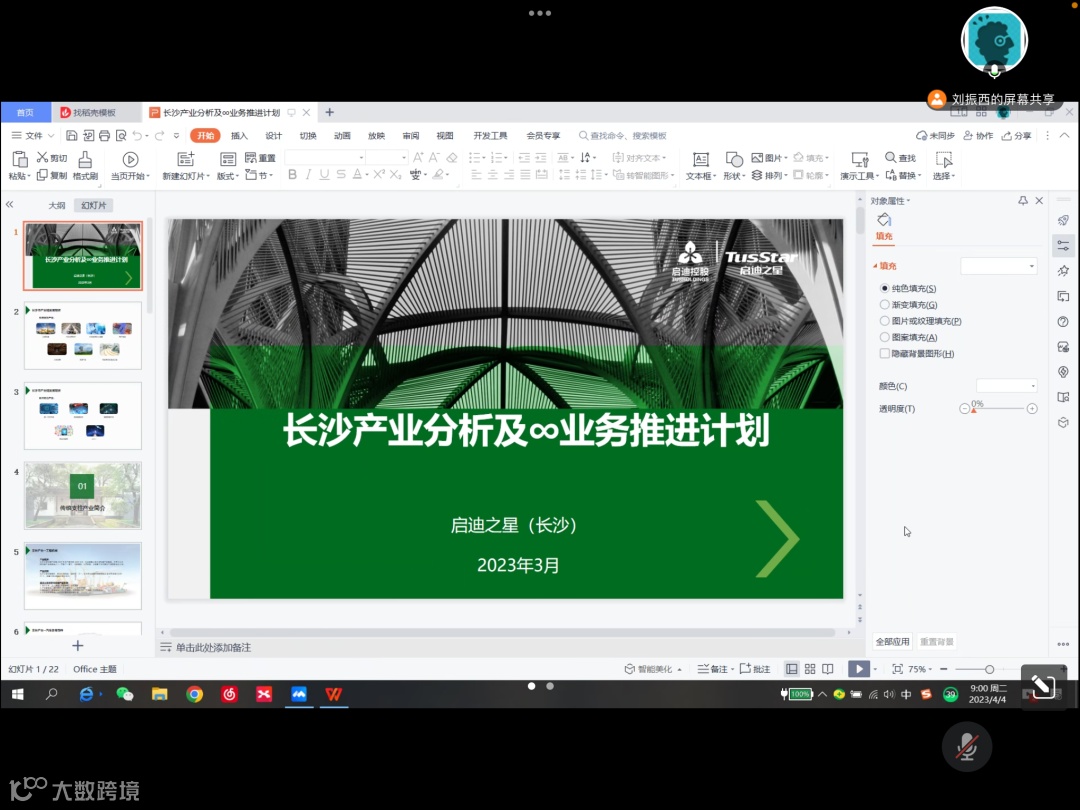Click the New Slide (新建幻灯片) icon

tap(185, 160)
